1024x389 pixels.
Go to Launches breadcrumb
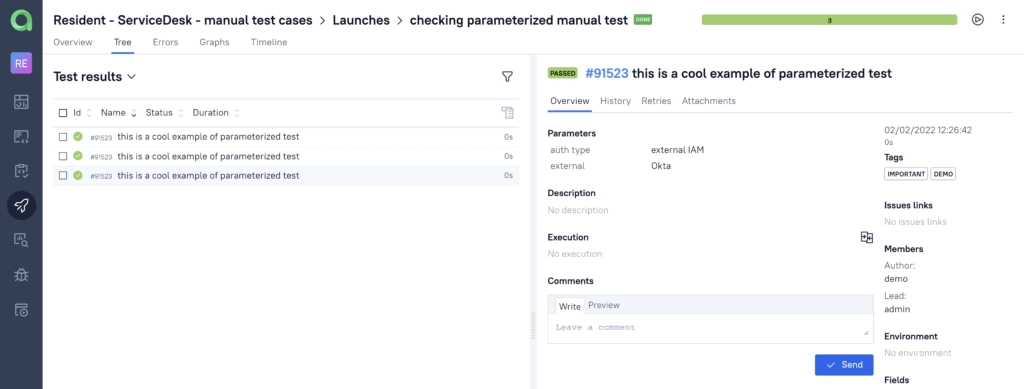(x=361, y=20)
